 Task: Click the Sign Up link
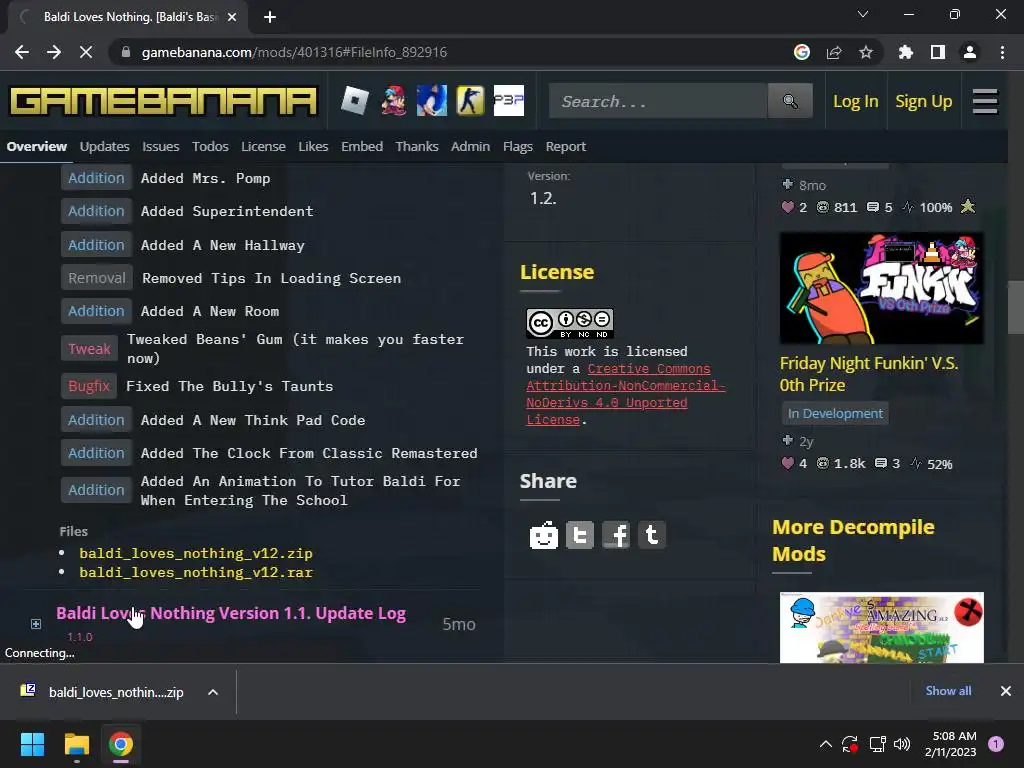923,101
